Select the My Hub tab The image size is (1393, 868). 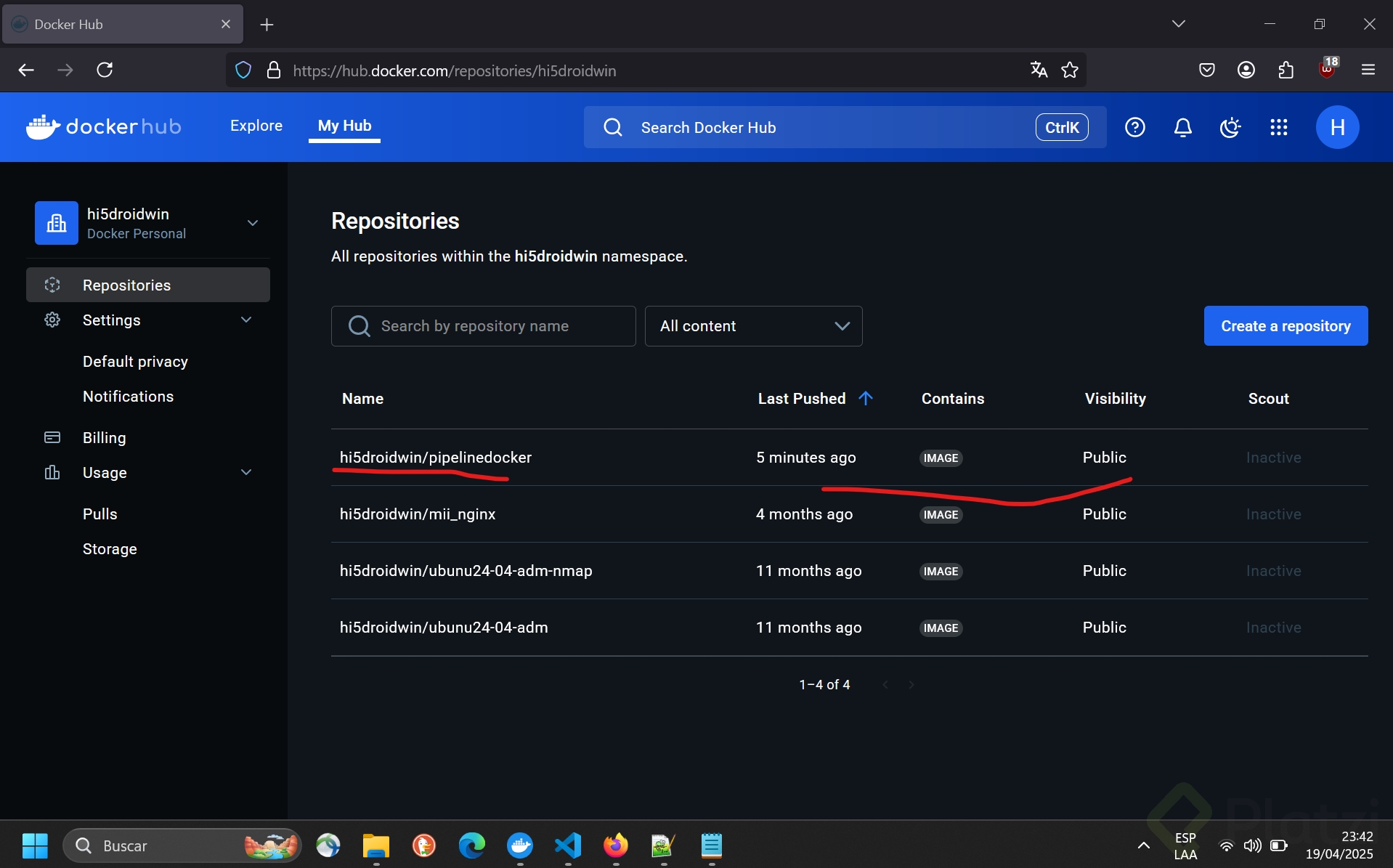click(344, 126)
